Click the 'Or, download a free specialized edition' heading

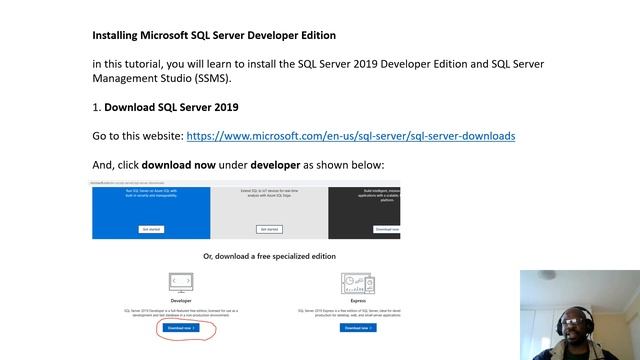pyautogui.click(x=269, y=256)
